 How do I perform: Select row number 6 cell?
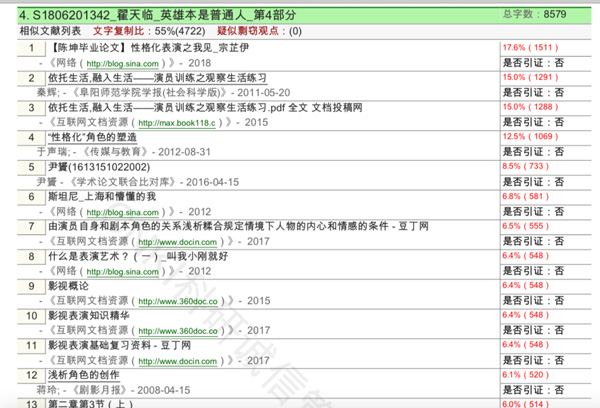tap(31, 197)
